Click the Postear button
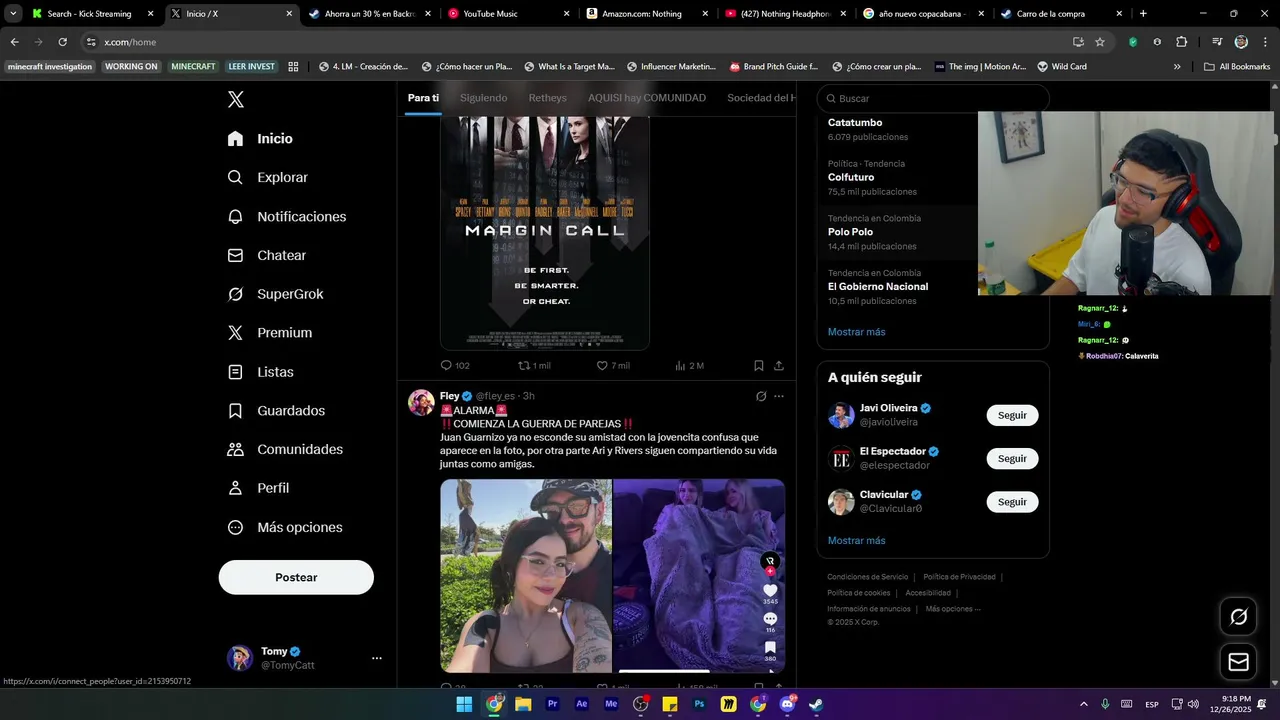 point(296,577)
